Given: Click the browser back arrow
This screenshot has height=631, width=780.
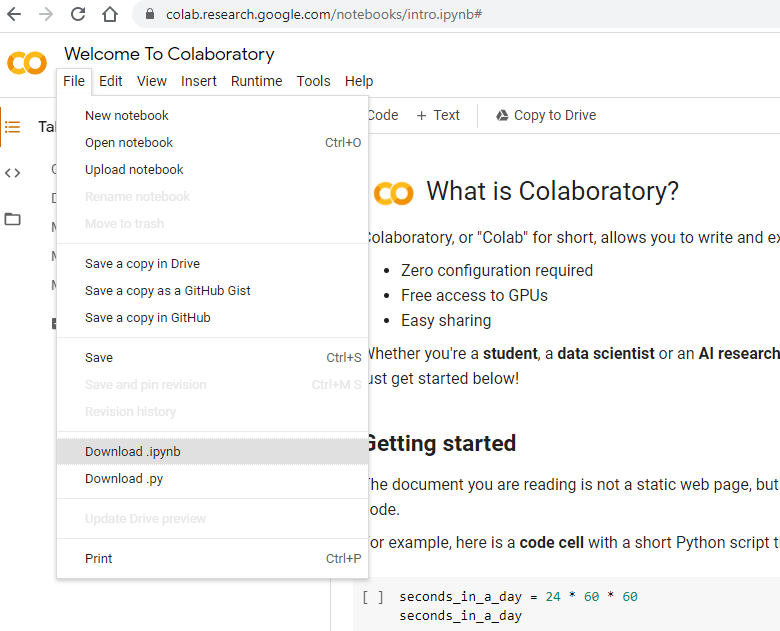Looking at the screenshot, I should click(x=14, y=14).
